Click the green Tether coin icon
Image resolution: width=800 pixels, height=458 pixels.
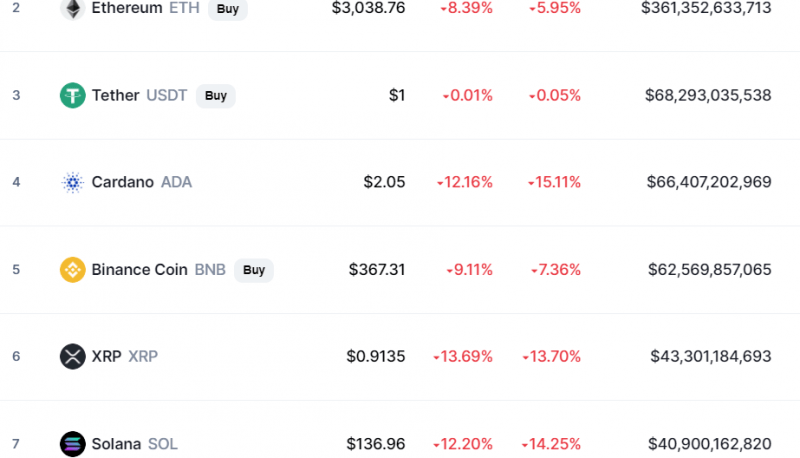[x=73, y=95]
